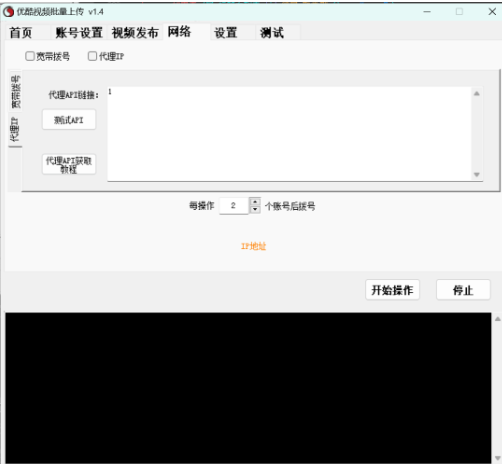The width and height of the screenshot is (502, 464).
Task: Start the process with 开始操作
Action: tap(392, 290)
